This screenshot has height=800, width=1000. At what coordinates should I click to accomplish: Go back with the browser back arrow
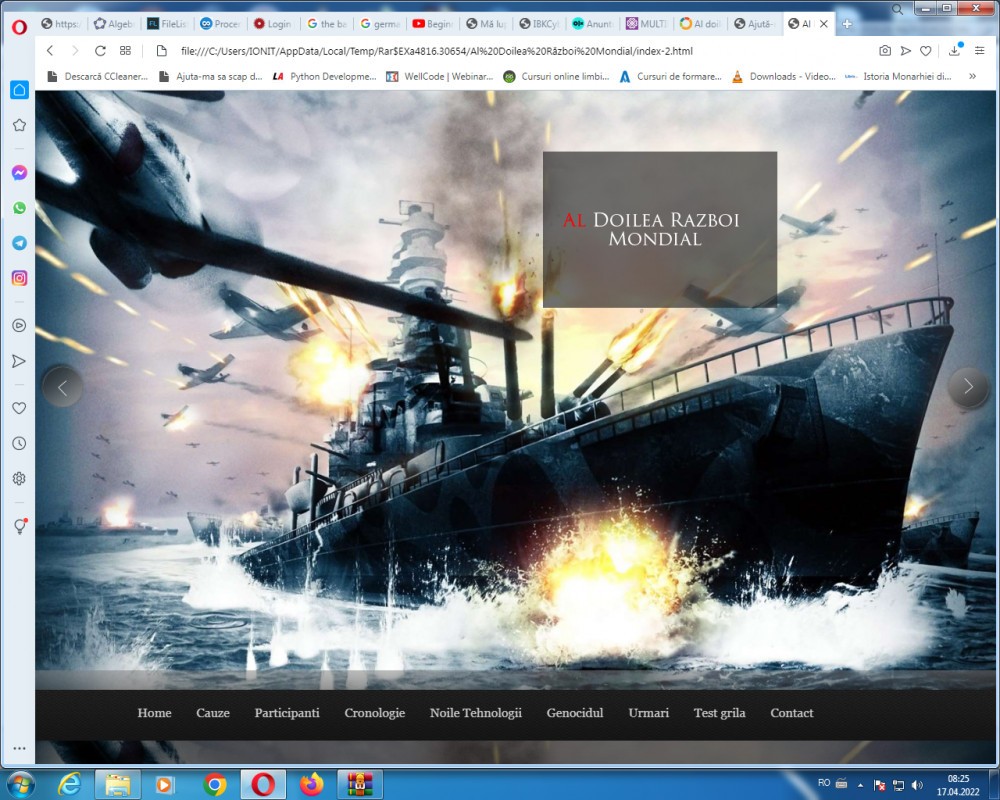tap(50, 50)
